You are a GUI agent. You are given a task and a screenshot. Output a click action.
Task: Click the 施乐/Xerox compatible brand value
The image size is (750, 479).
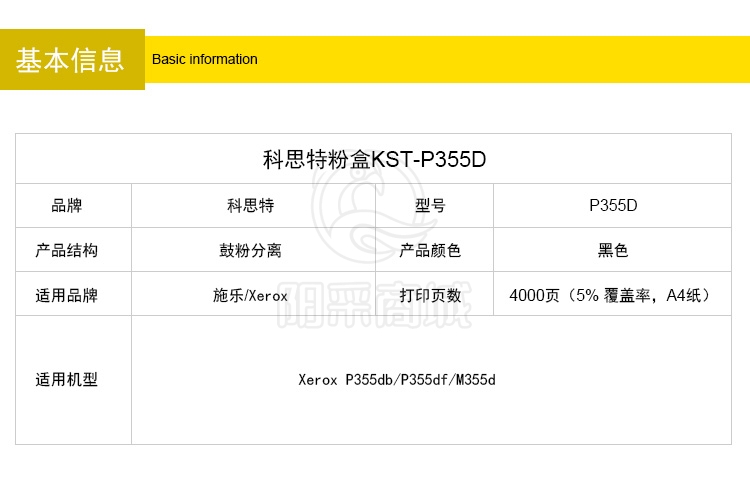coord(250,296)
